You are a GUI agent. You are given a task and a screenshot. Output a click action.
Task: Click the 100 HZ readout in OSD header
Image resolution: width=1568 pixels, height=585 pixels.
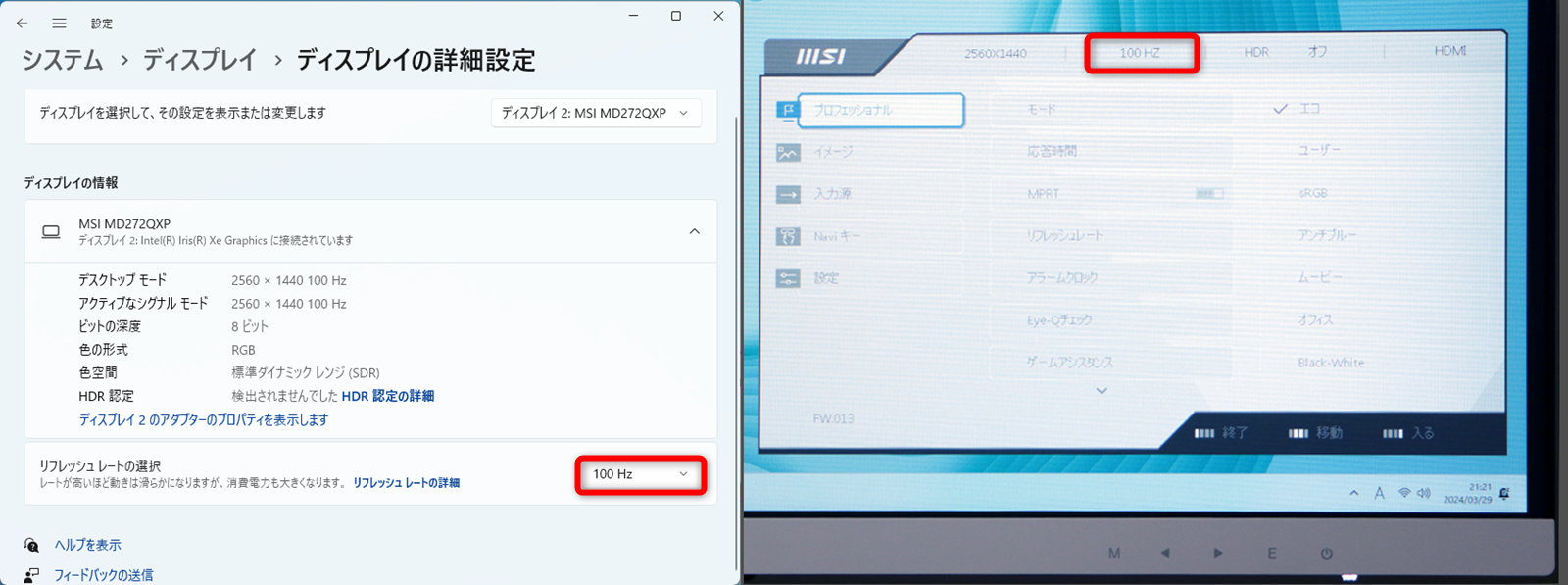tap(1140, 53)
